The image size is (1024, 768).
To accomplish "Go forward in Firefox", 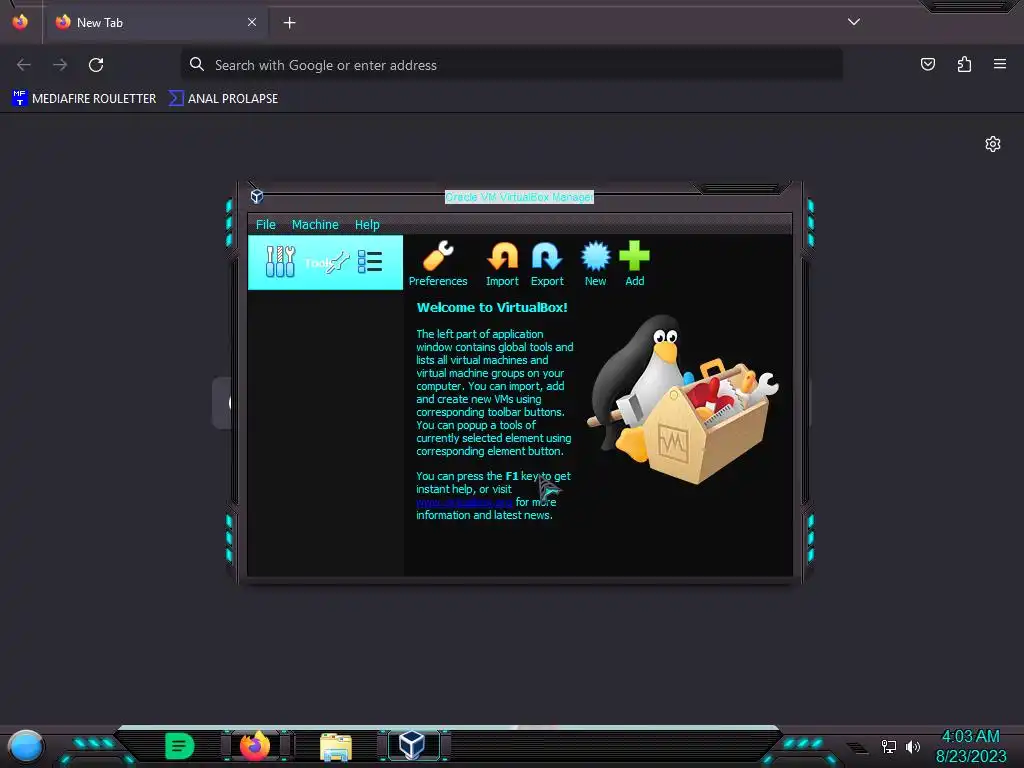I will point(60,65).
